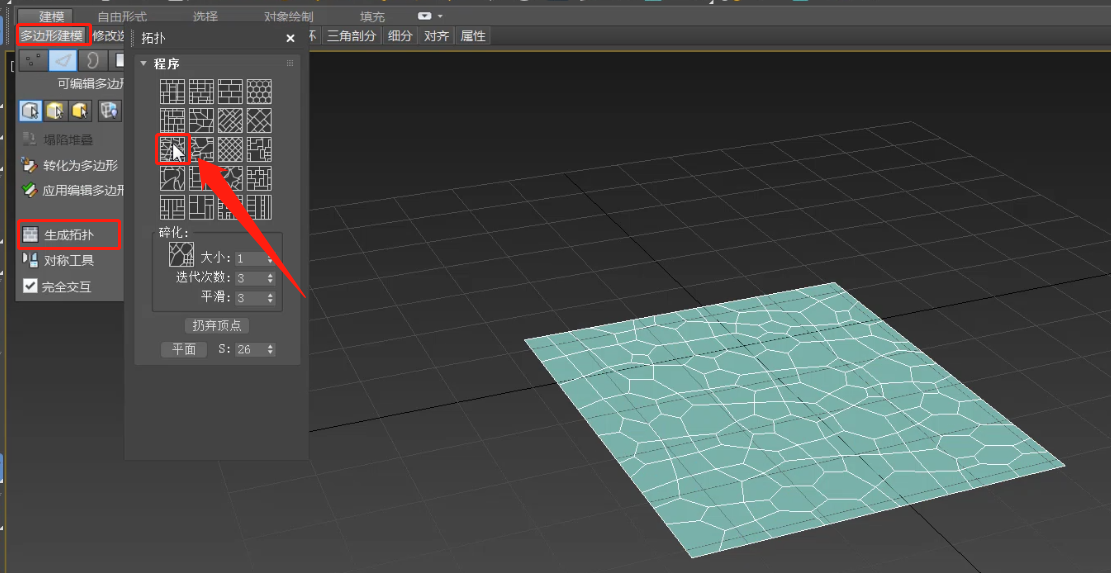Image resolution: width=1111 pixels, height=573 pixels.
Task: Click the grip dots on the 程序 rollout
Action: (290, 64)
